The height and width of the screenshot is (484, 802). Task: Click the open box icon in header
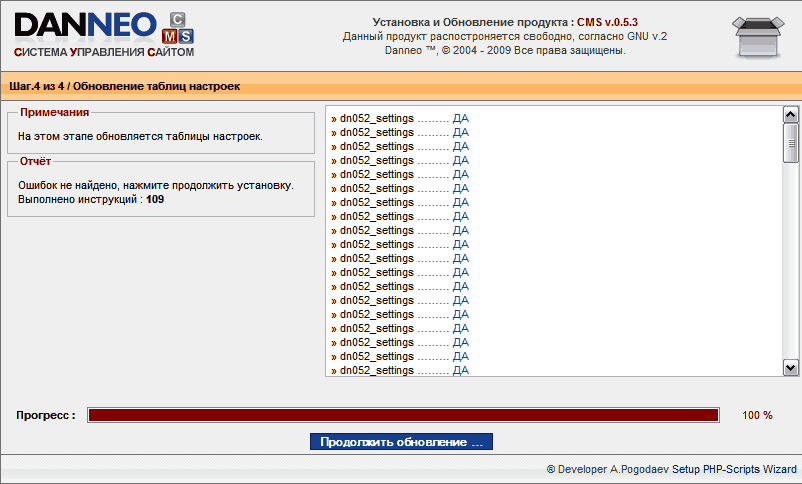point(763,36)
